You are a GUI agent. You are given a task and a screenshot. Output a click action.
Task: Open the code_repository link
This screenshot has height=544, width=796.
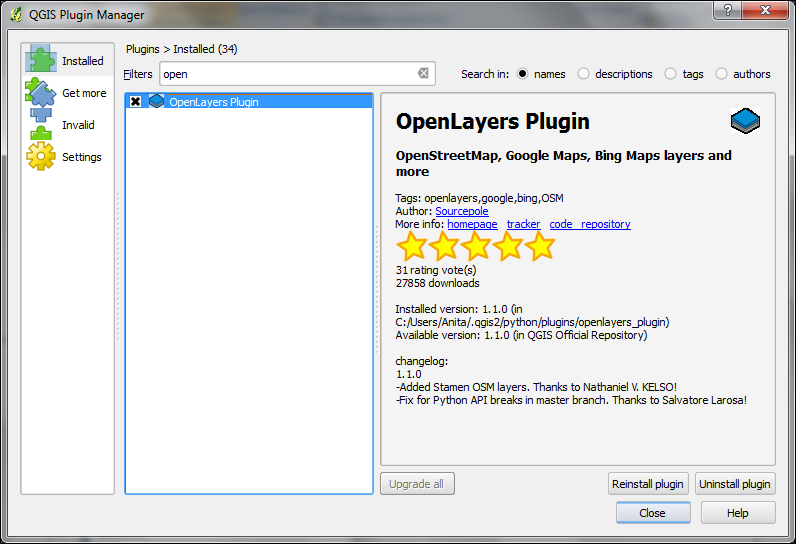click(x=590, y=224)
